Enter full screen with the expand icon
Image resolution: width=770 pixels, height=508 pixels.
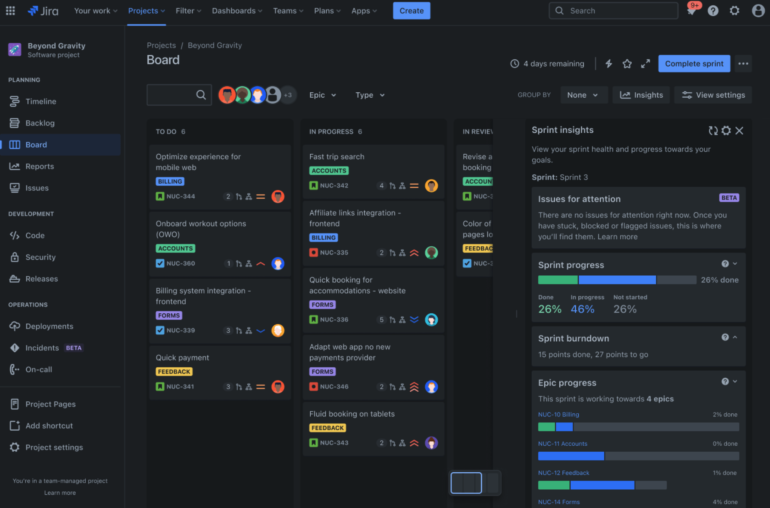646,63
